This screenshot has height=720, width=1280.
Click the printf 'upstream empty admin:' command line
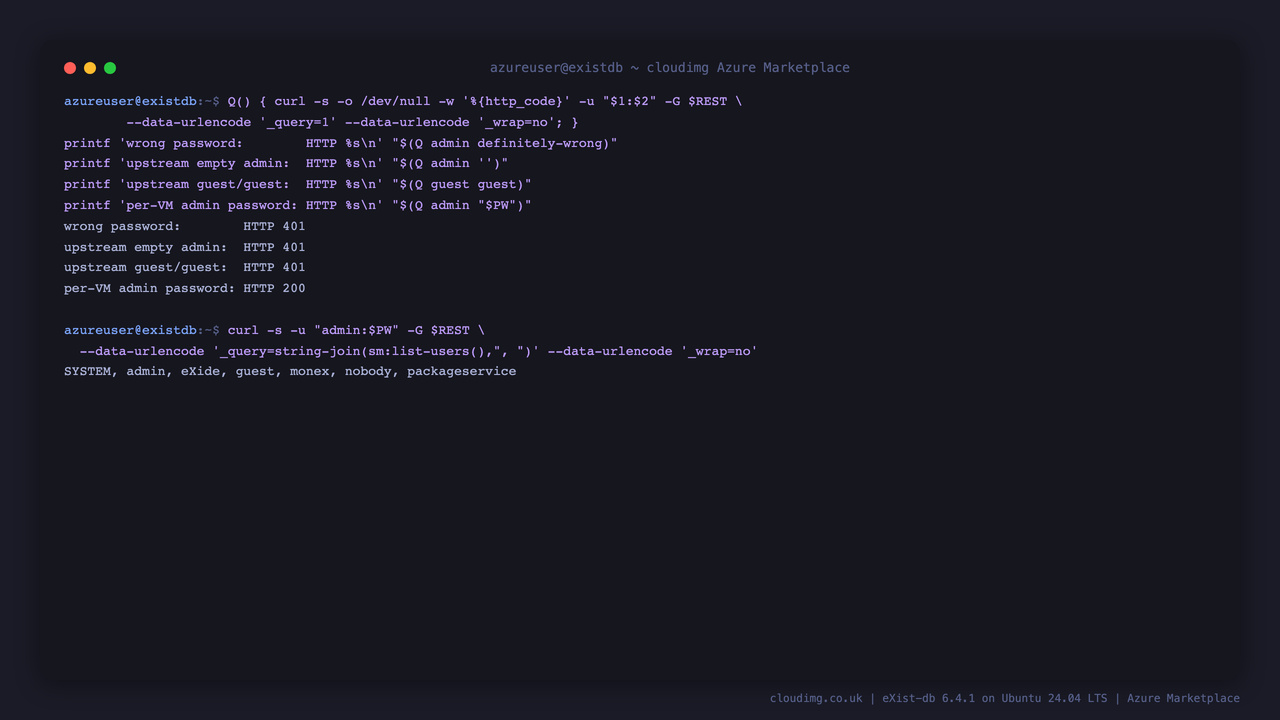coord(286,163)
